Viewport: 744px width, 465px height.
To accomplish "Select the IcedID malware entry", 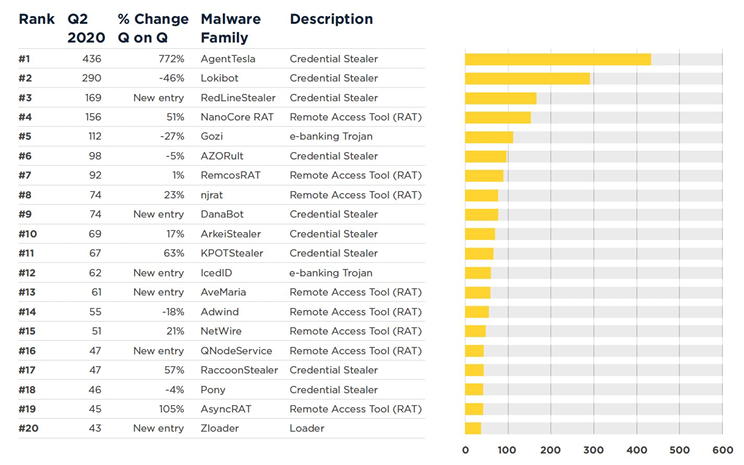I will [x=218, y=273].
